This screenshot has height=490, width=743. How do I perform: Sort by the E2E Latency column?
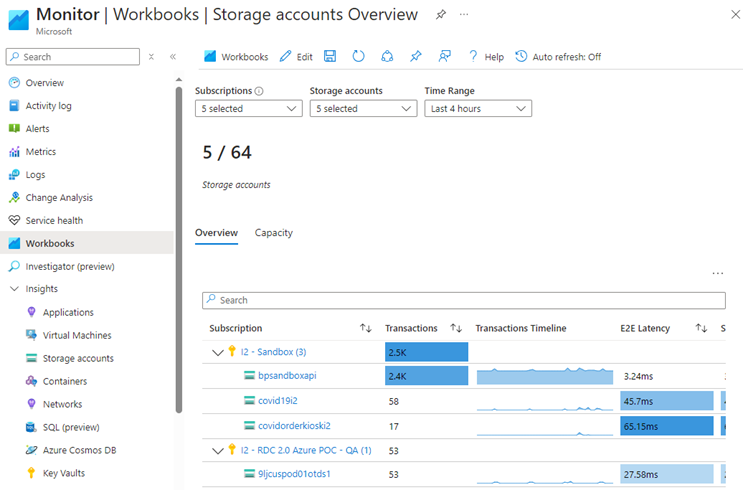tap(701, 328)
